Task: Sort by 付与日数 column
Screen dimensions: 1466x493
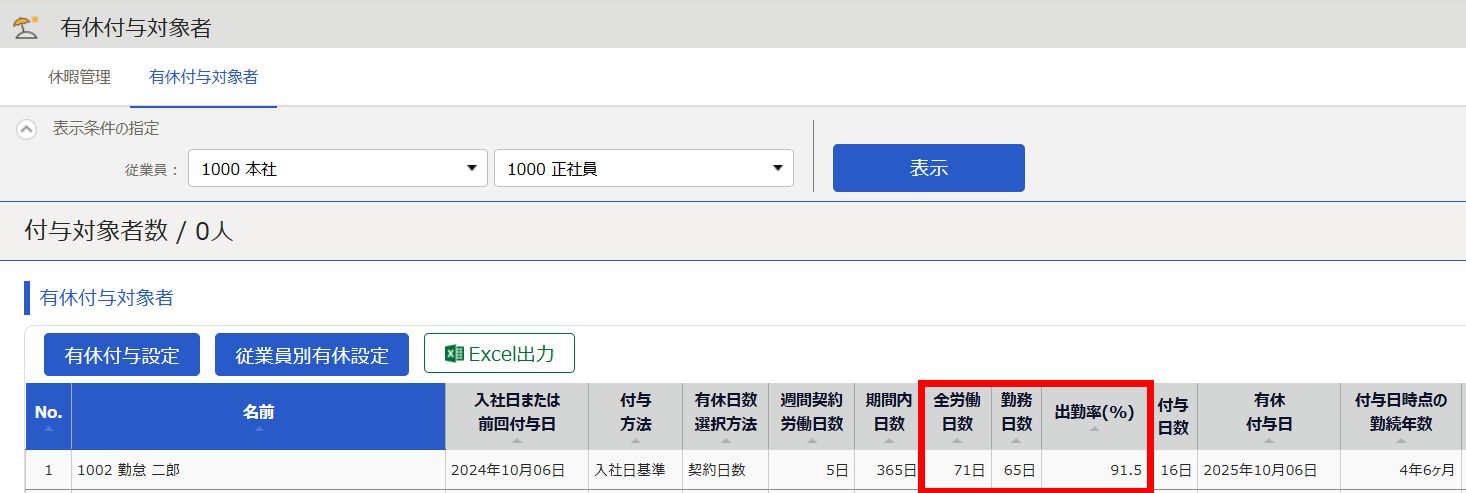Action: [1173, 416]
